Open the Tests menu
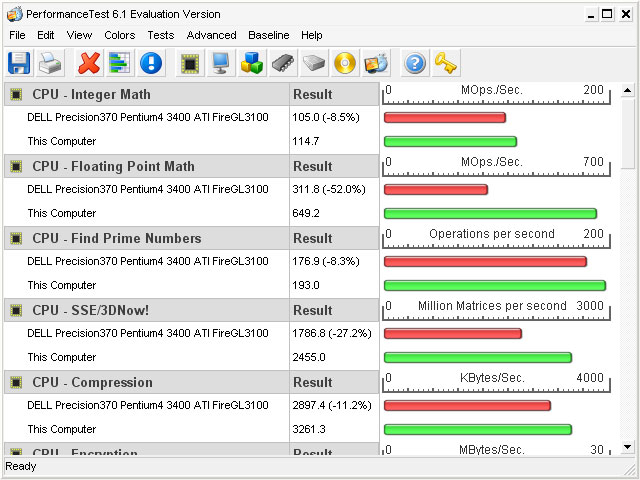 [x=161, y=35]
